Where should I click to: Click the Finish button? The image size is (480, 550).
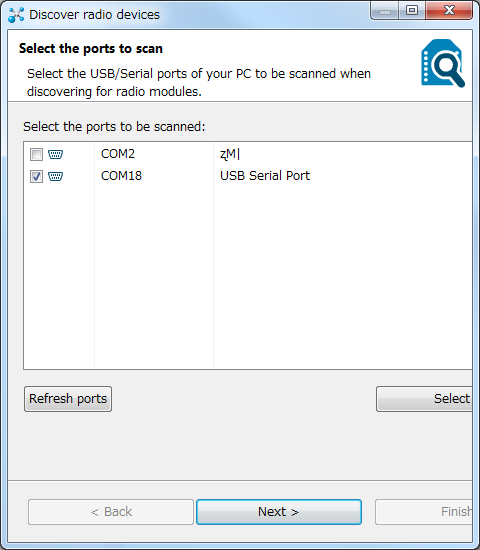[x=424, y=512]
